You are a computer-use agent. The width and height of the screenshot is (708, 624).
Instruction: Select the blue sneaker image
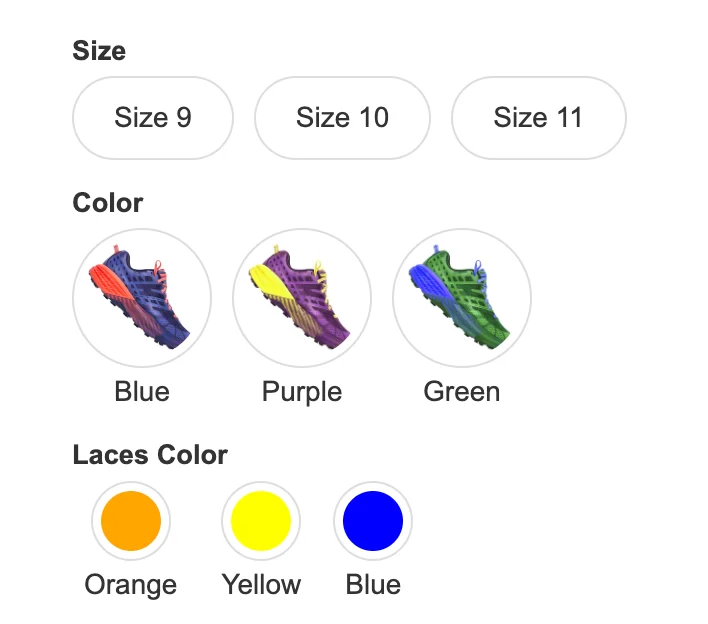[x=142, y=298]
